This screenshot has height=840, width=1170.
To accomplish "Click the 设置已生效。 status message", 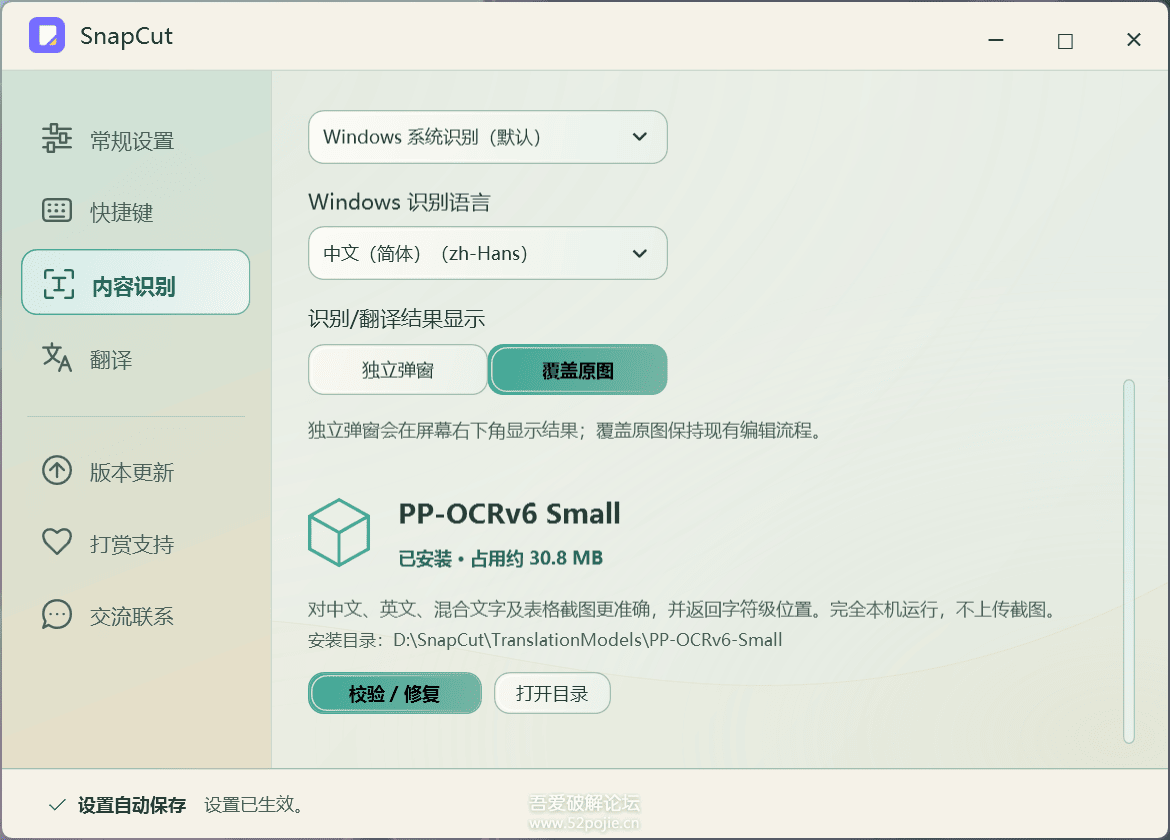I will coord(254,805).
